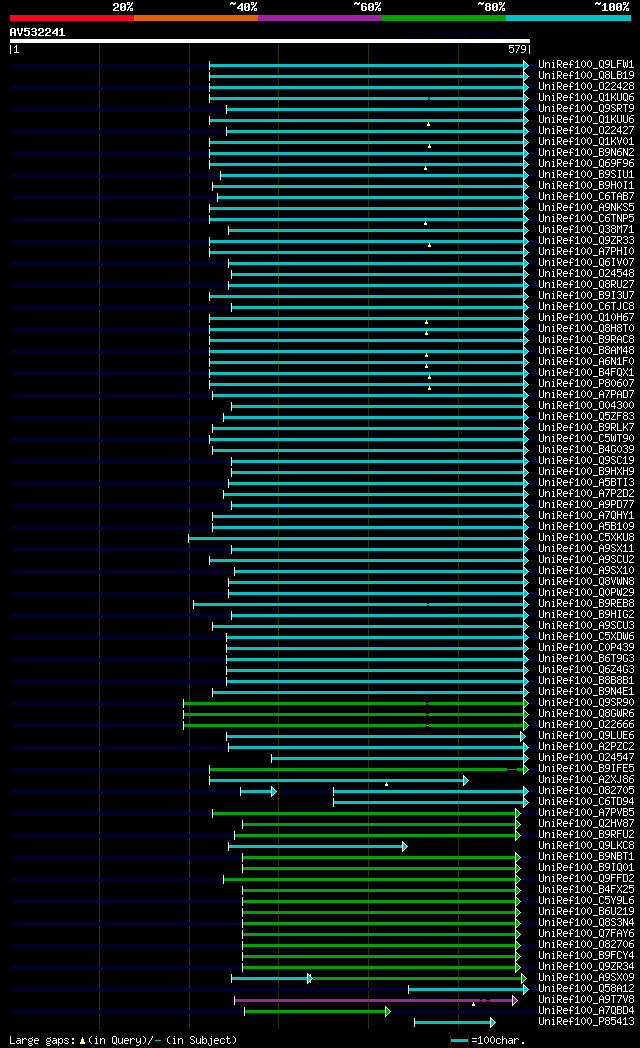
Task: Click the UniRef100_A7QHY1 hit name
Action: pyautogui.click(x=586, y=516)
